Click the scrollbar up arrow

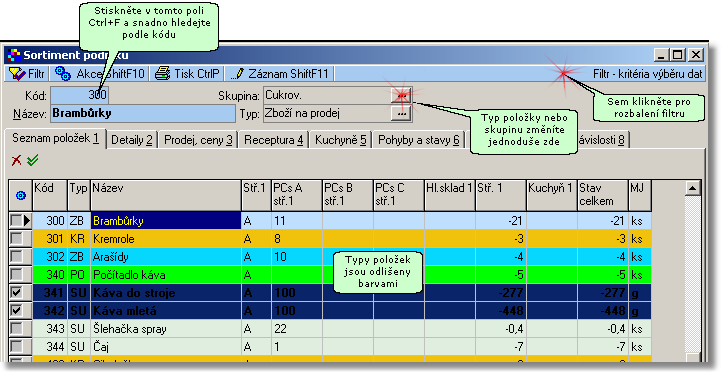692,188
